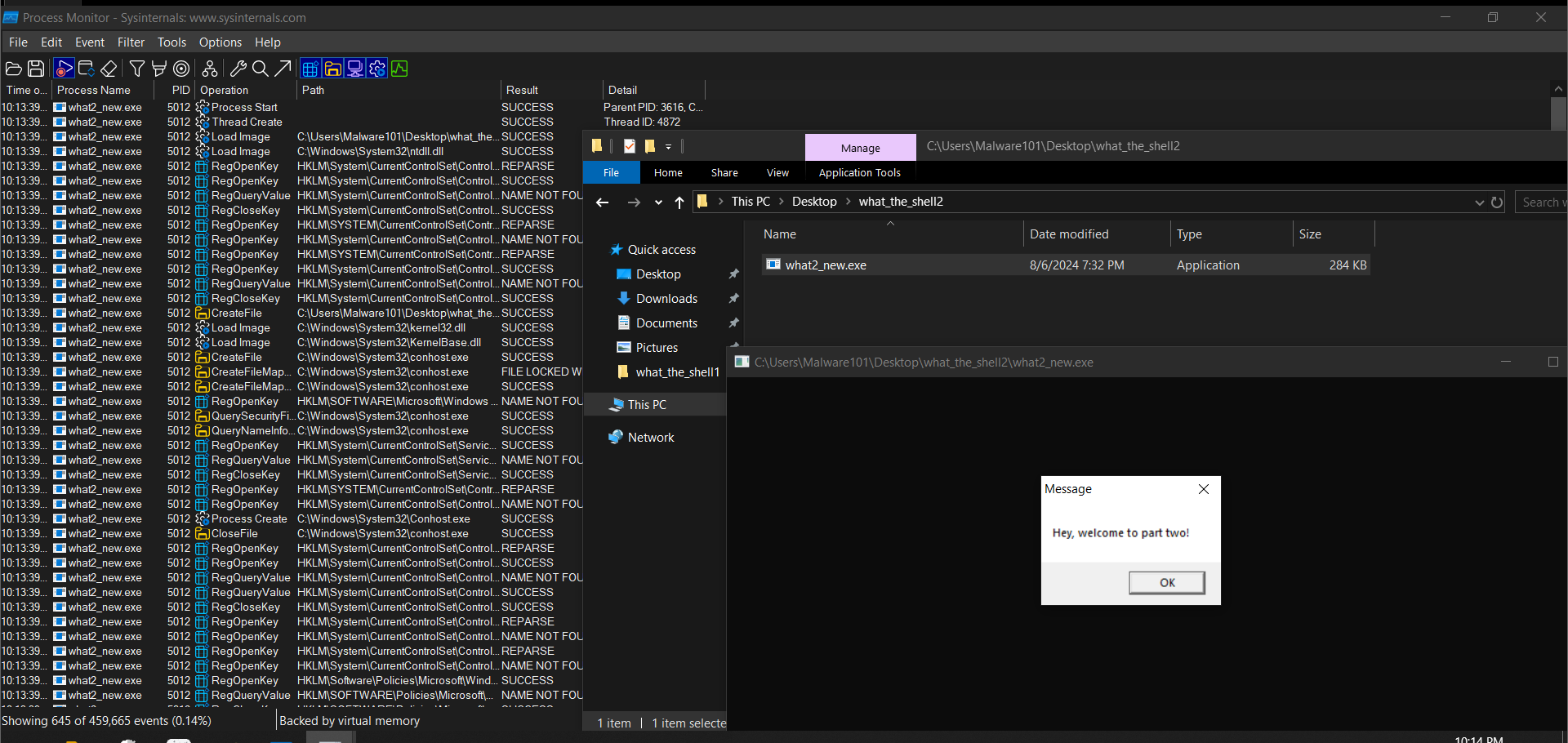The width and height of the screenshot is (1568, 743).
Task: Open the Event menu
Action: pyautogui.click(x=90, y=42)
